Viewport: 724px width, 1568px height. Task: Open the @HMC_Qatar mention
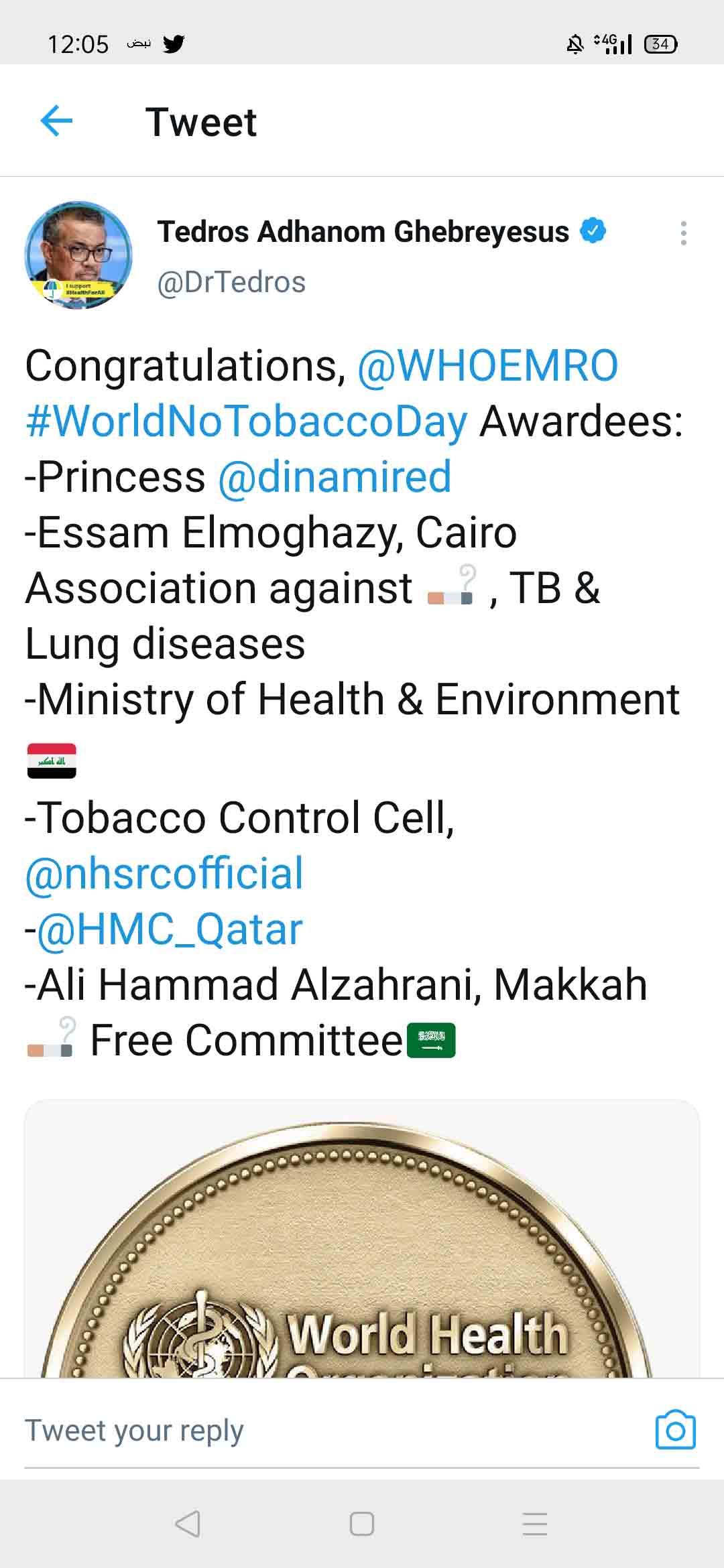click(x=170, y=929)
